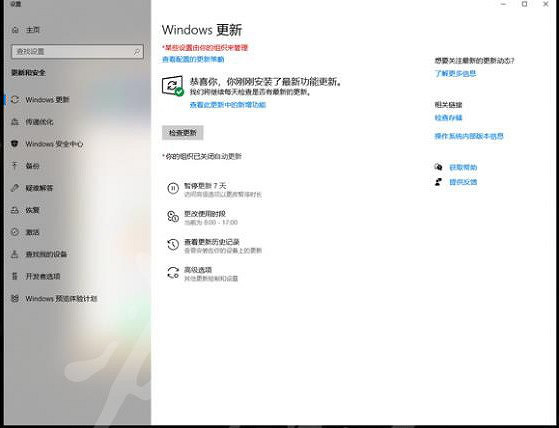Open 操作系统内部版本信息 link
This screenshot has width=559, height=428.
point(469,136)
